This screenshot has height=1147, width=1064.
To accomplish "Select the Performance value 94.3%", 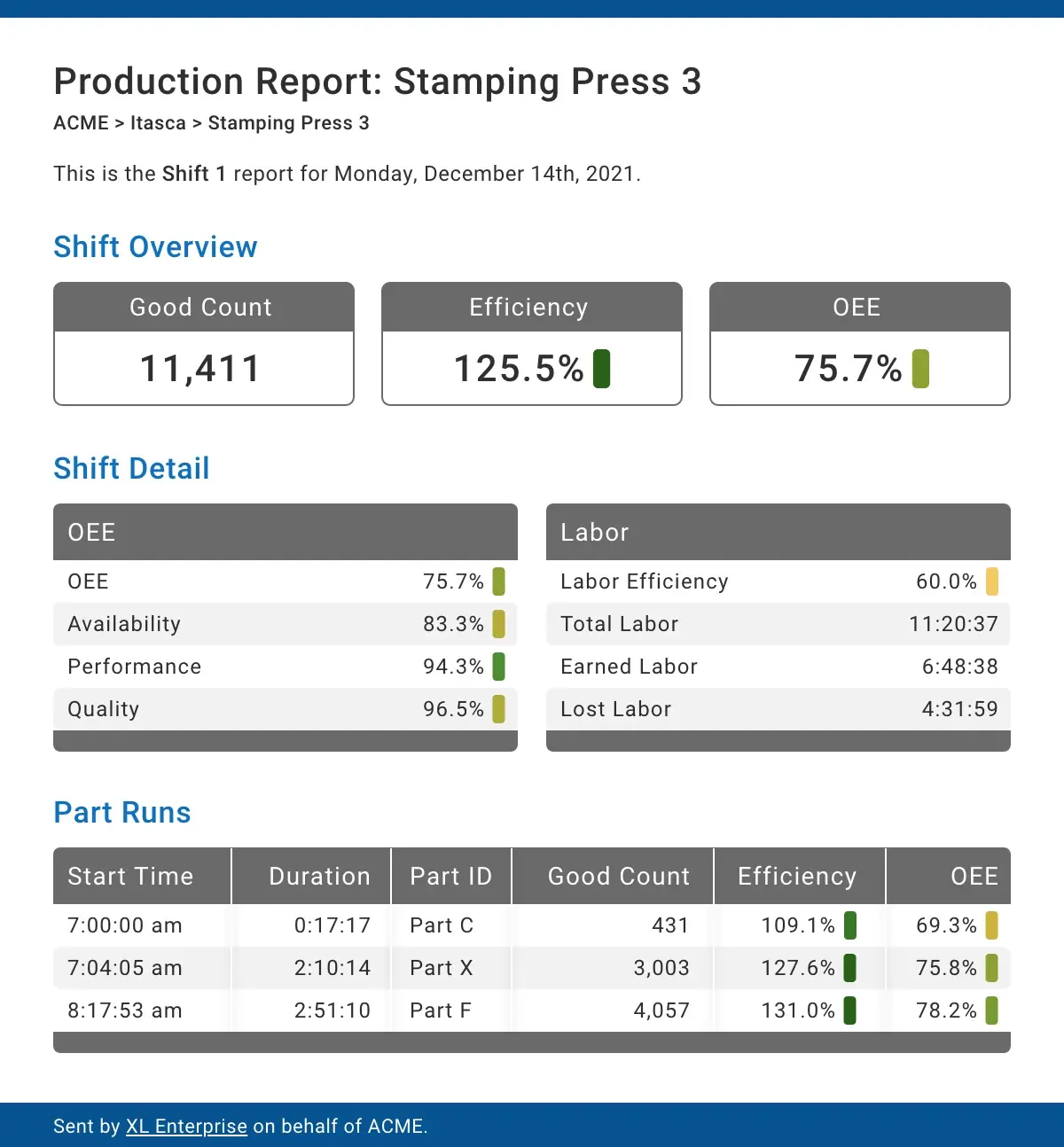I will pyautogui.click(x=453, y=667).
